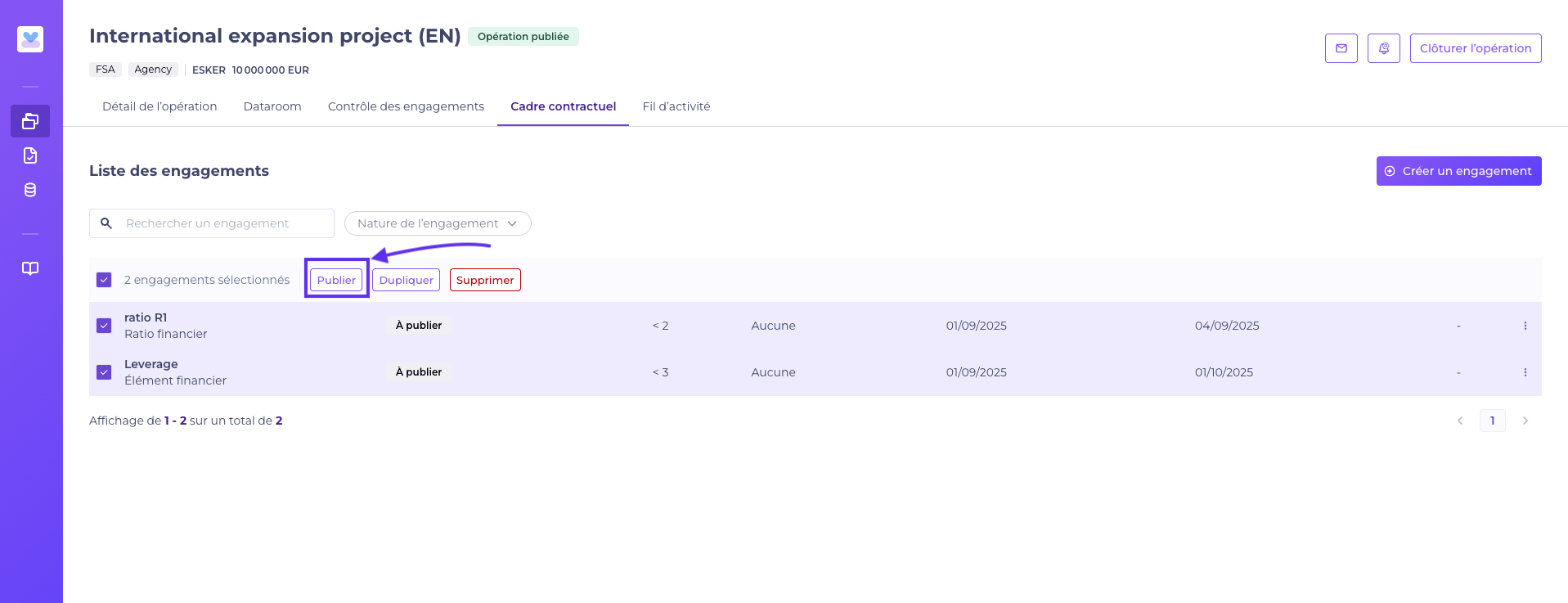Go to previous page with left chevron

(x=1459, y=421)
